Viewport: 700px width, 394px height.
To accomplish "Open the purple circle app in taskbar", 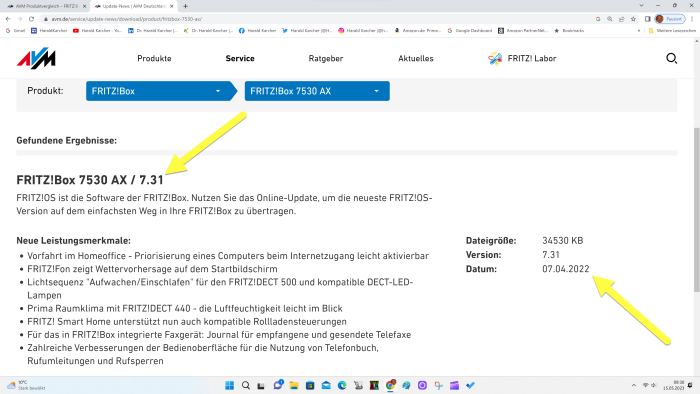I will pos(422,386).
